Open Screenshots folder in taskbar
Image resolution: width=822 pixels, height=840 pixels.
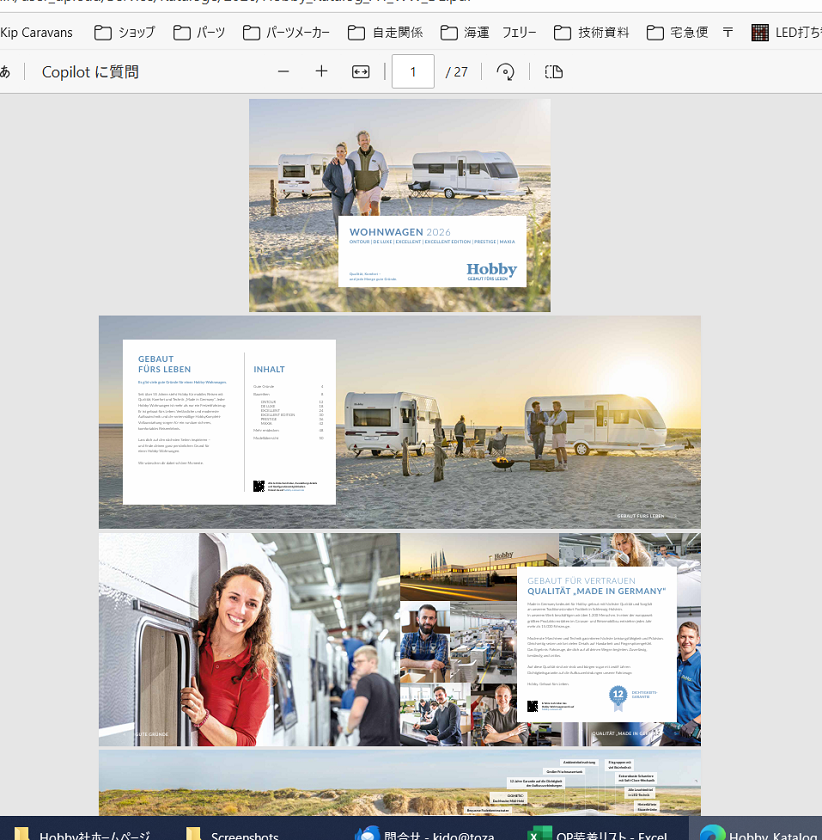click(x=232, y=834)
